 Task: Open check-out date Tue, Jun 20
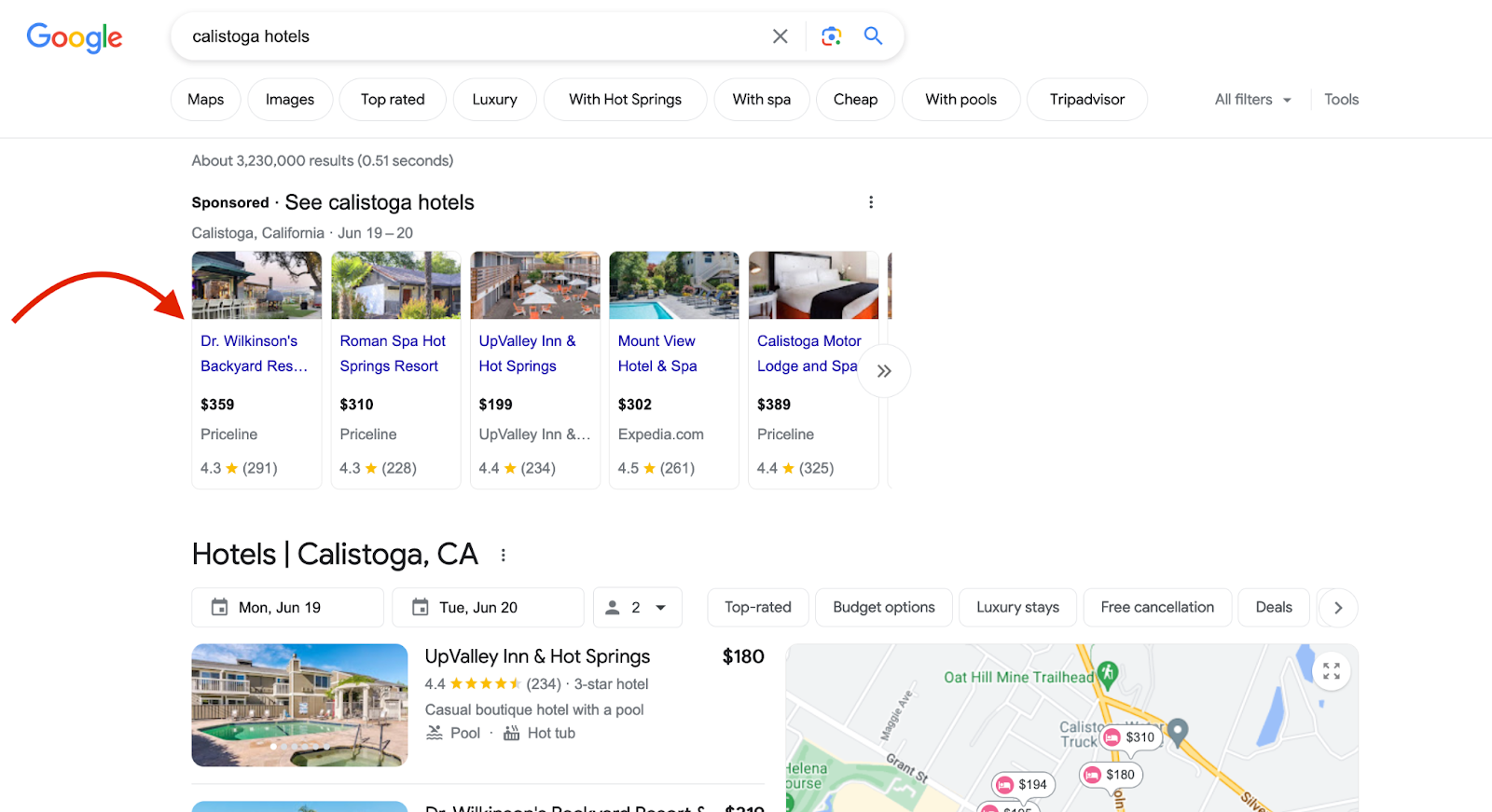pos(488,608)
